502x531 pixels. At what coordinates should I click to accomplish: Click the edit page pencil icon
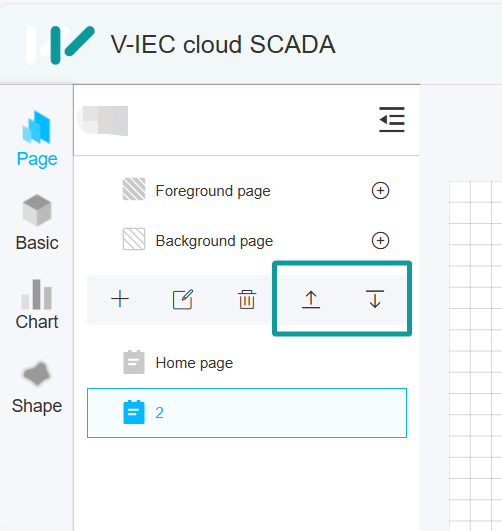(x=183, y=299)
